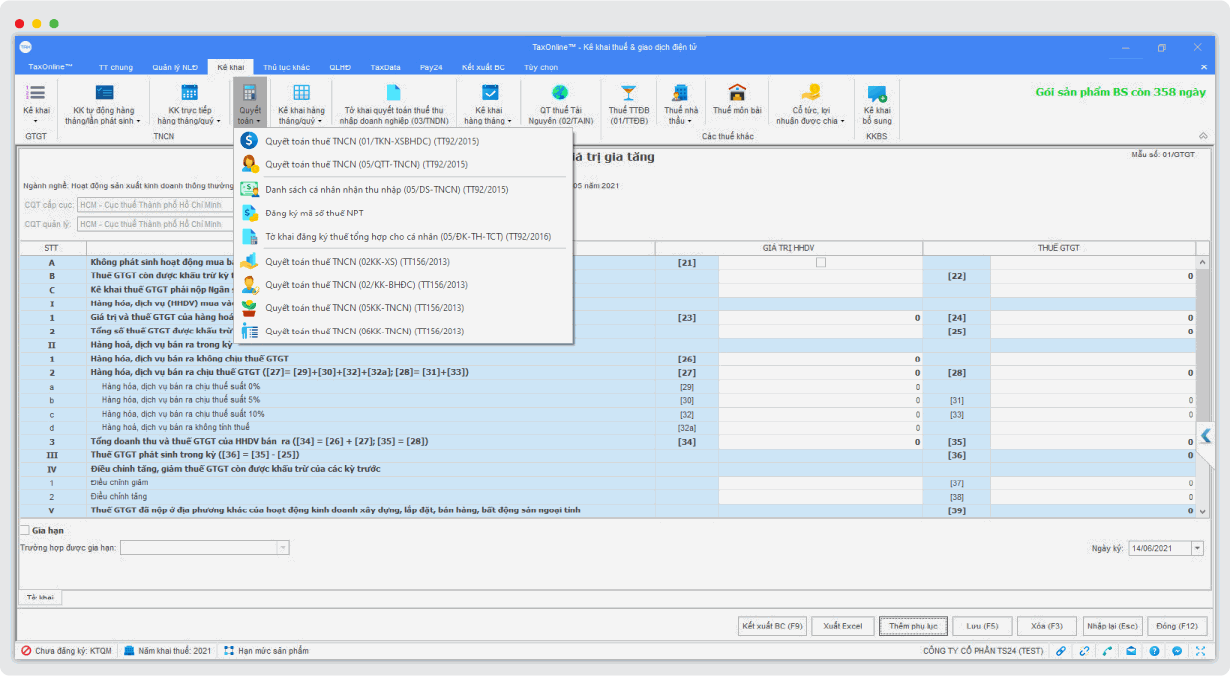
Task: Click the help question mark icon in status bar
Action: 1154,651
